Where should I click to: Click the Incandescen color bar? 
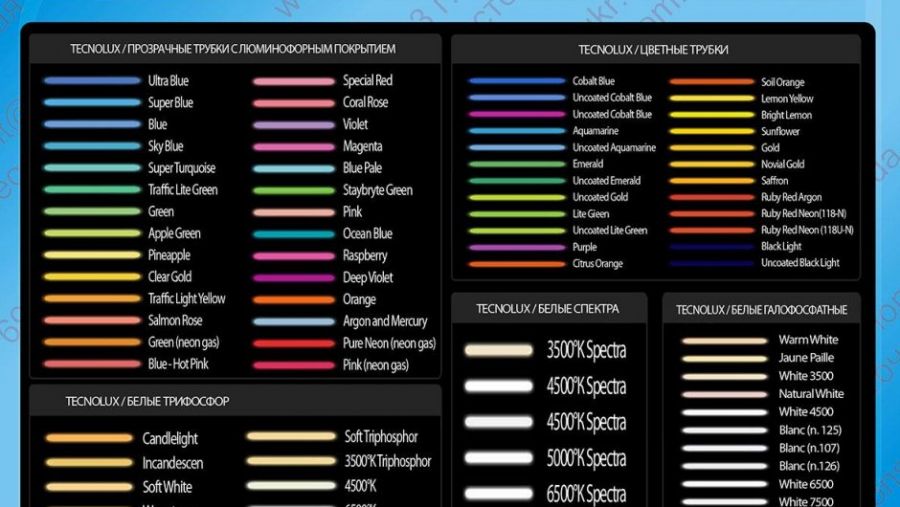pyautogui.click(x=89, y=462)
